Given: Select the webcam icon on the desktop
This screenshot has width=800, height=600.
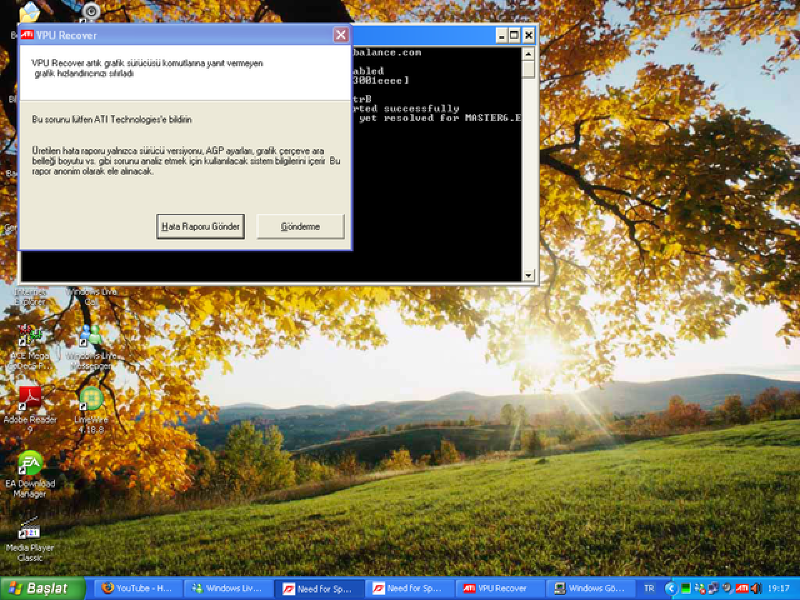Looking at the screenshot, I should 91,11.
